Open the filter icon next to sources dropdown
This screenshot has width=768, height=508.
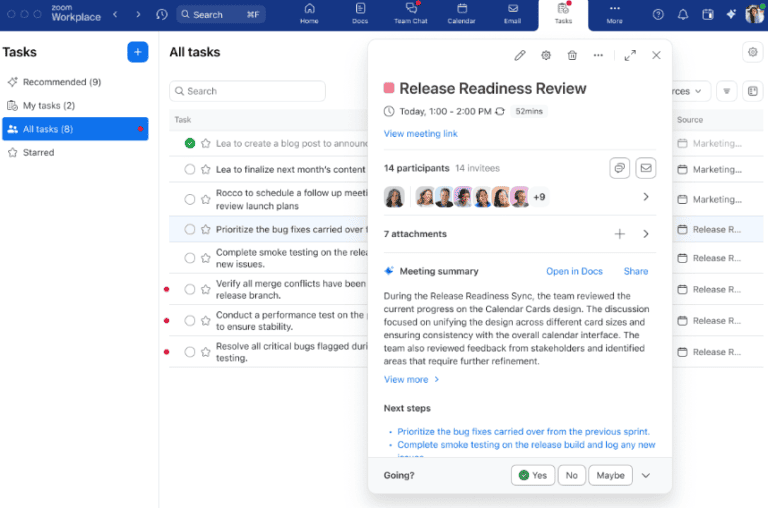(726, 91)
